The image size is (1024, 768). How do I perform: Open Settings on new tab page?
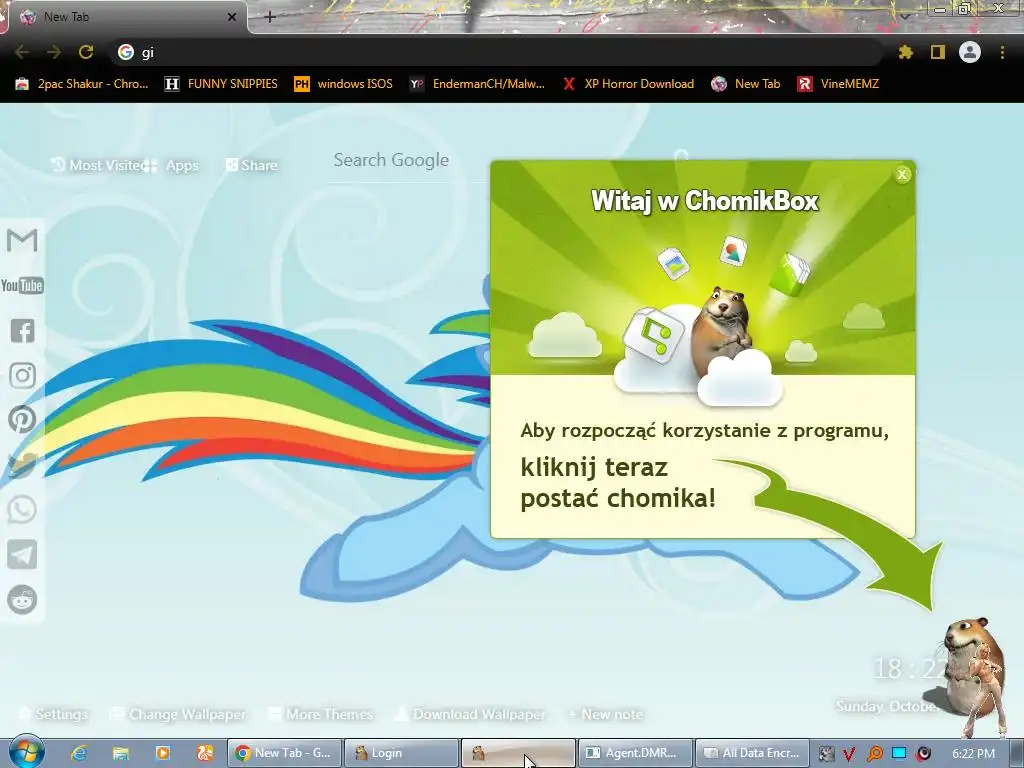click(53, 714)
